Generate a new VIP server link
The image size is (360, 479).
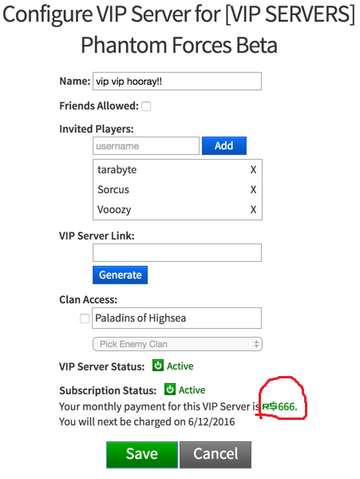click(120, 275)
